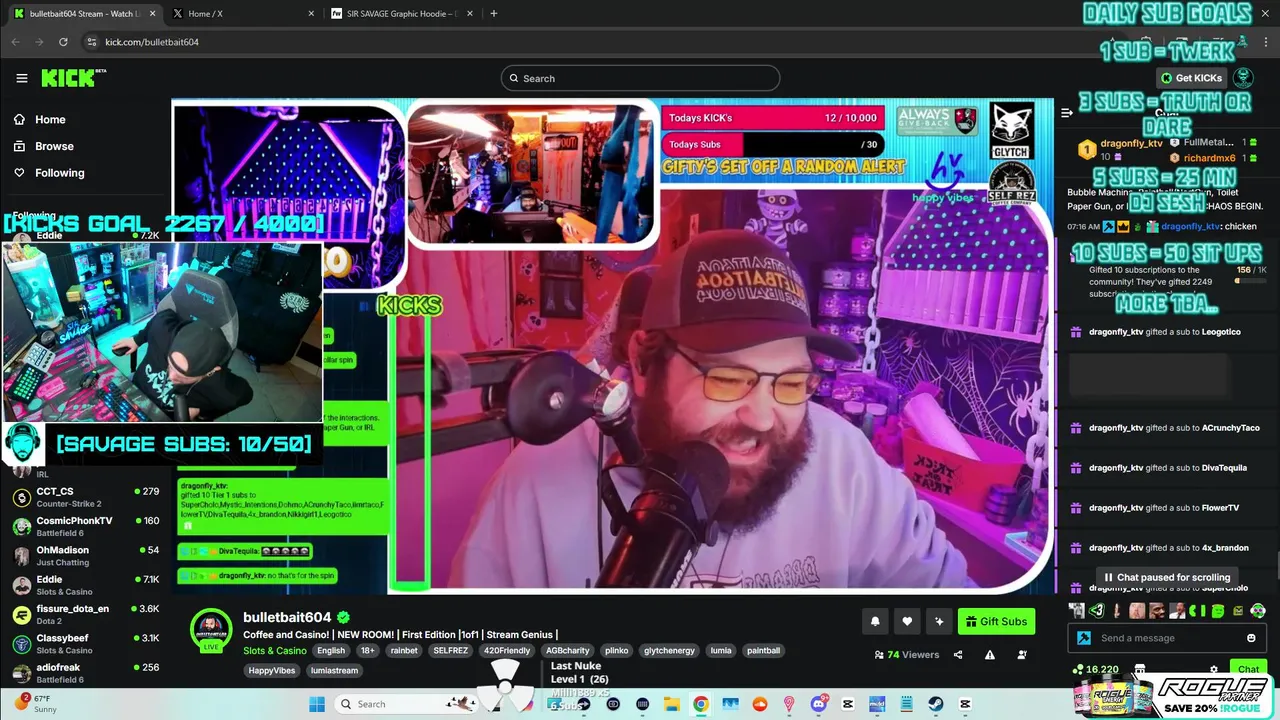Open the Kick points shop icon
The height and width of the screenshot is (720, 1280).
point(1140,669)
